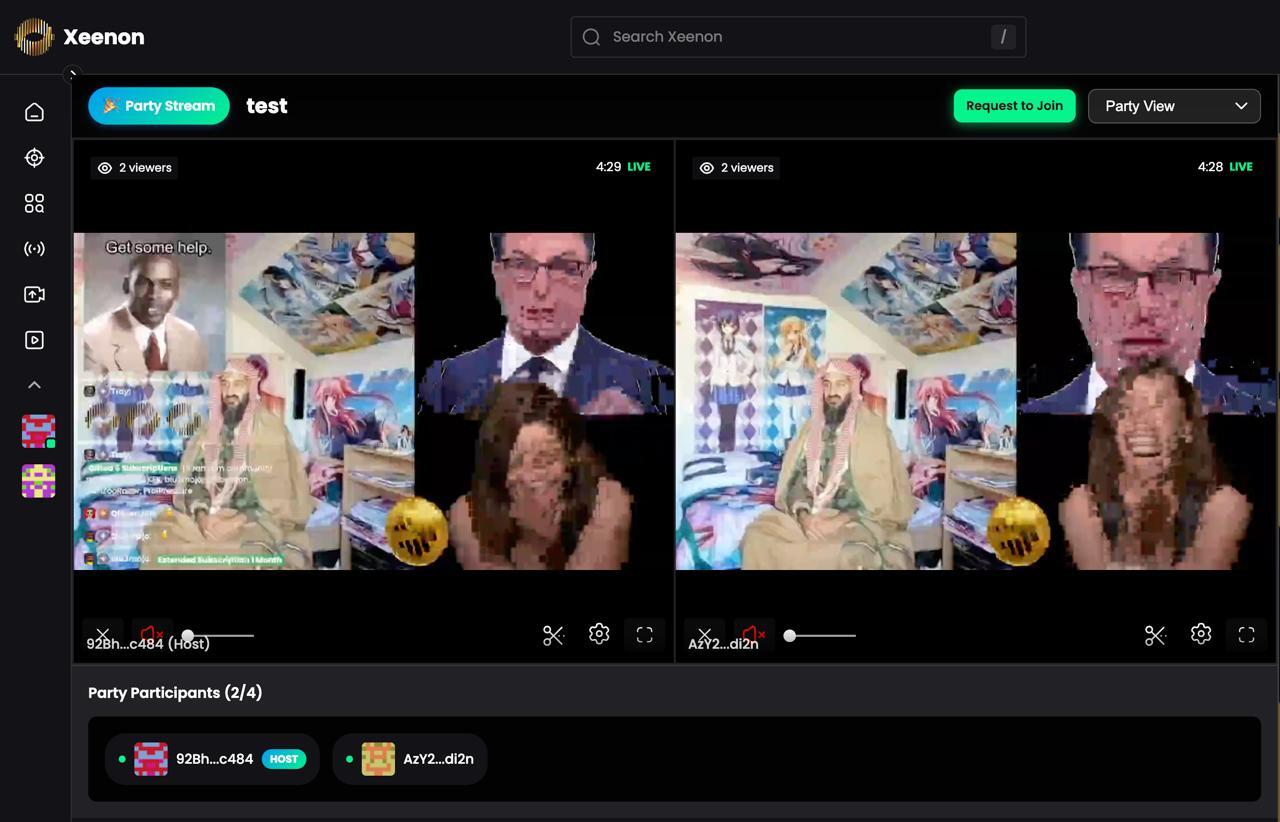Open the target/discover icon in sidebar

34,158
